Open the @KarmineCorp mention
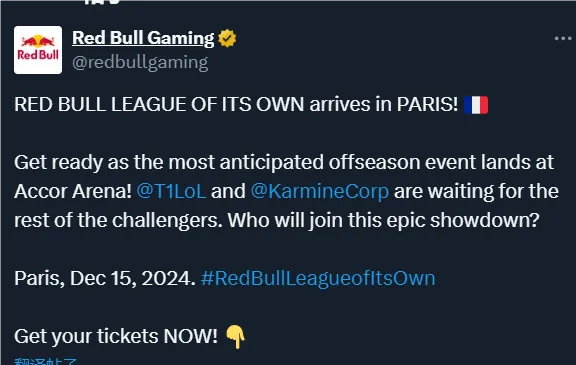 coord(320,191)
